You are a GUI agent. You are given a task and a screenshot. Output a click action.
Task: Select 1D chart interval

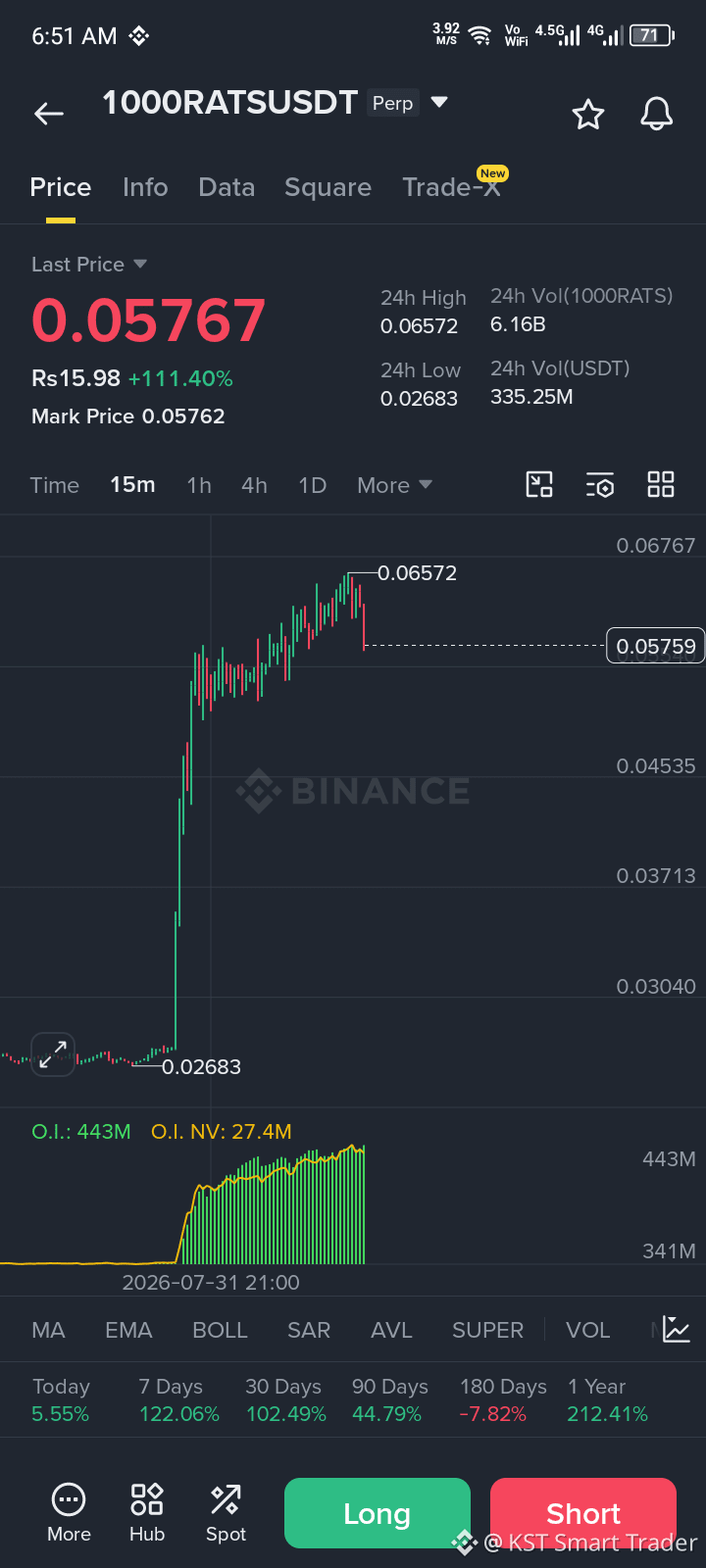312,485
